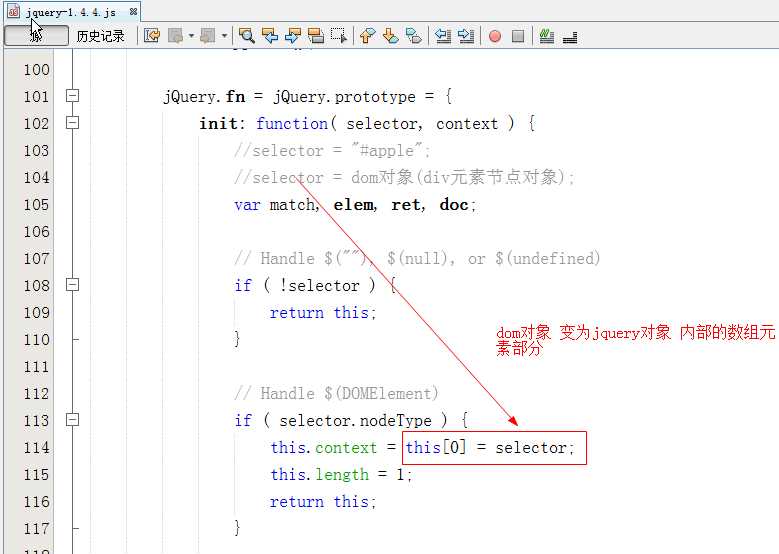Click the green Uncomment icon

pos(546,36)
